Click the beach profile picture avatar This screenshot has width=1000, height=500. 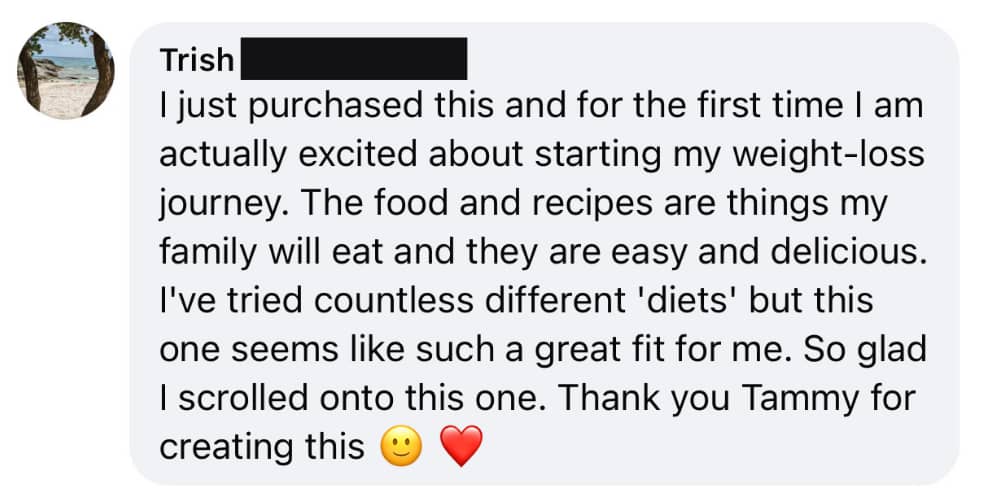point(66,72)
